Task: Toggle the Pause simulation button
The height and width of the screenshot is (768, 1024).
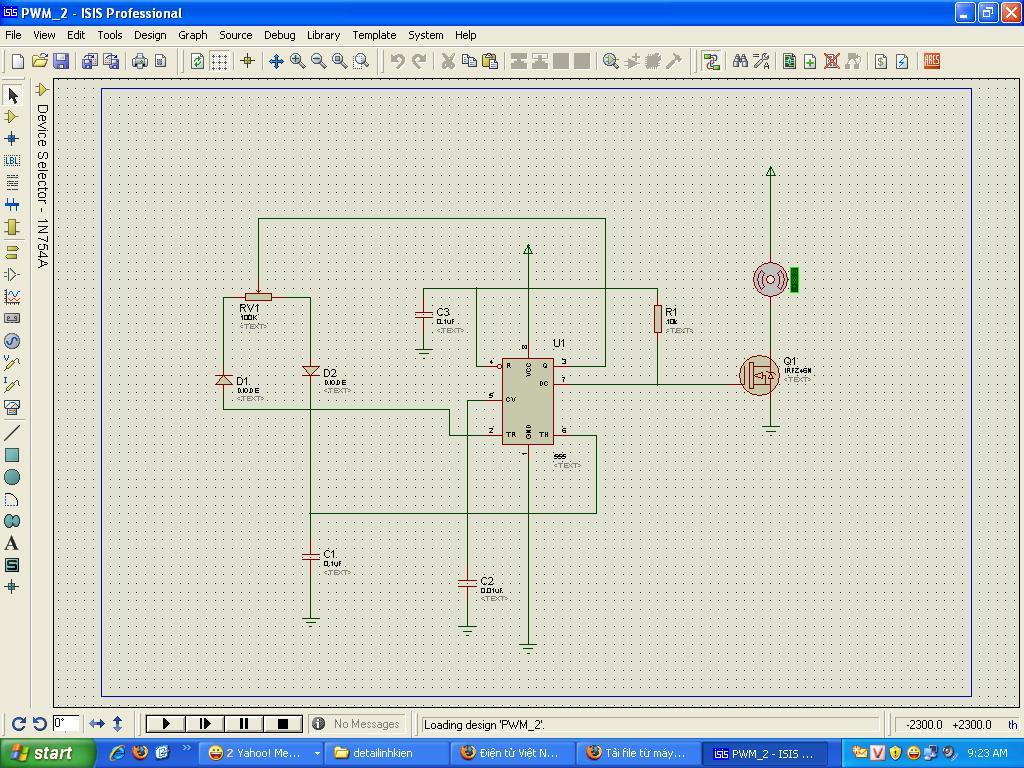Action: coord(243,723)
